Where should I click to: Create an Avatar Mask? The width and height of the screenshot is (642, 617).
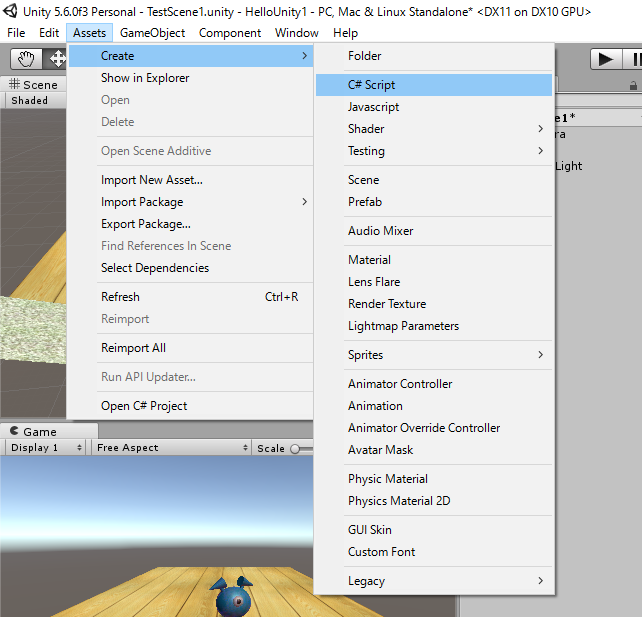point(434,450)
